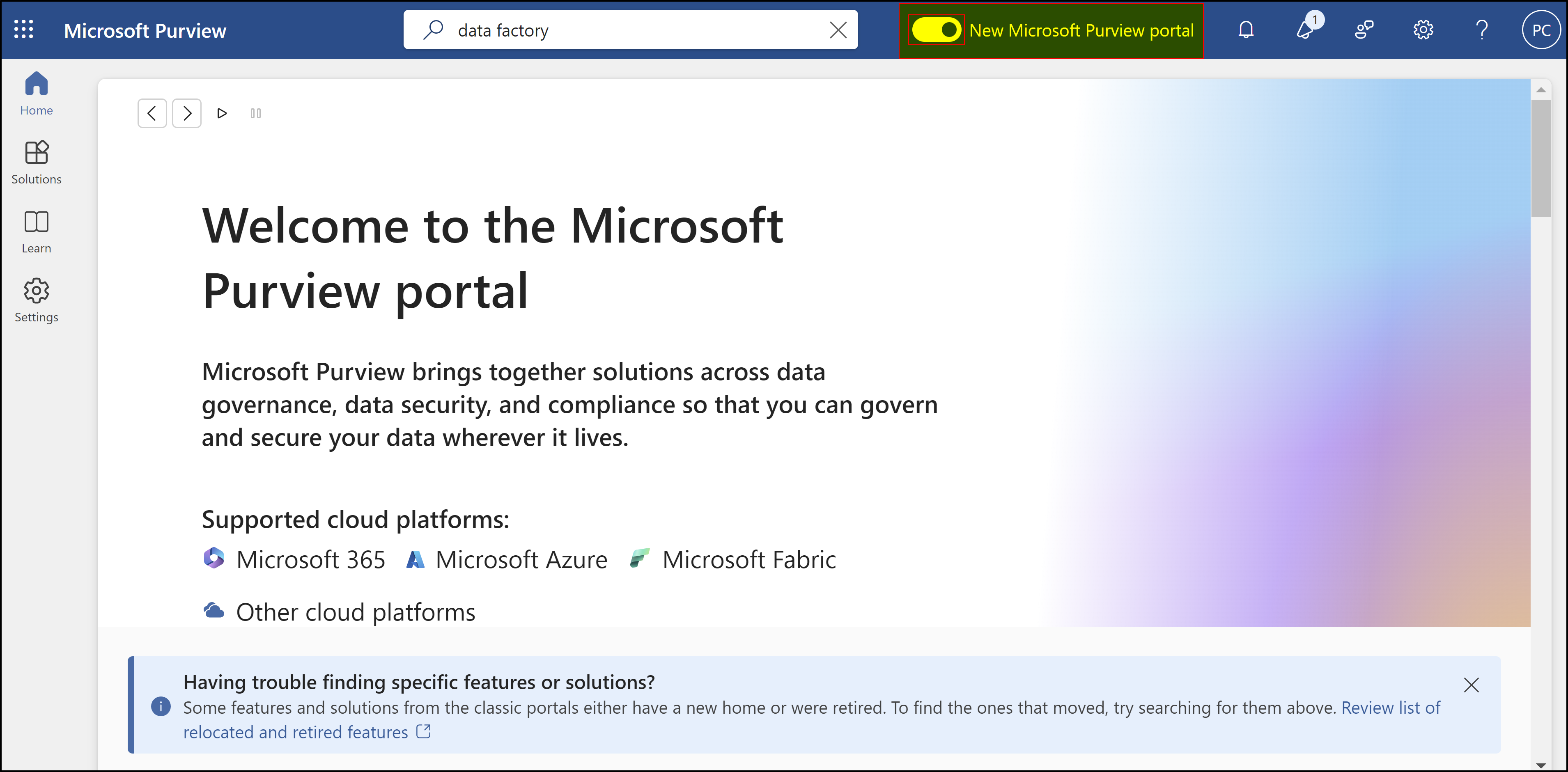Viewport: 1568px width, 772px height.
Task: Open Review list of relocated features link
Action: point(812,720)
